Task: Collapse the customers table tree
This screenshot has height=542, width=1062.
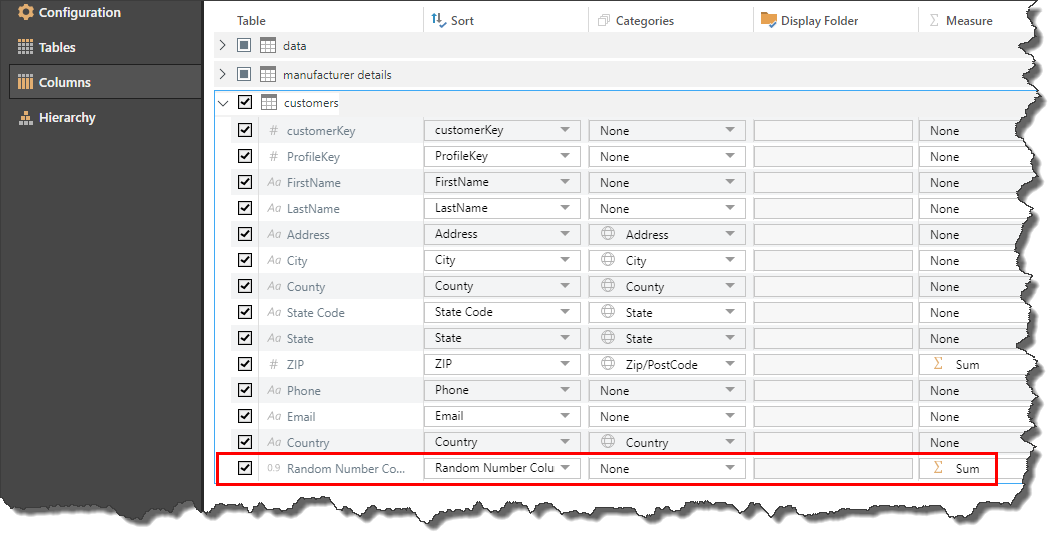Action: tap(223, 102)
